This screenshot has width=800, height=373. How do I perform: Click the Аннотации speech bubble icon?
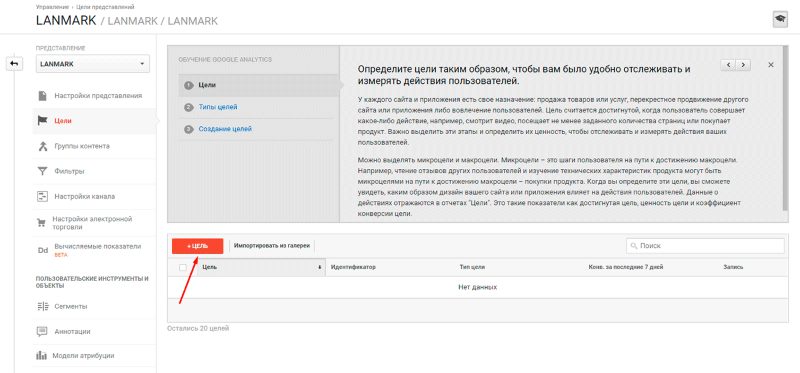pyautogui.click(x=42, y=331)
